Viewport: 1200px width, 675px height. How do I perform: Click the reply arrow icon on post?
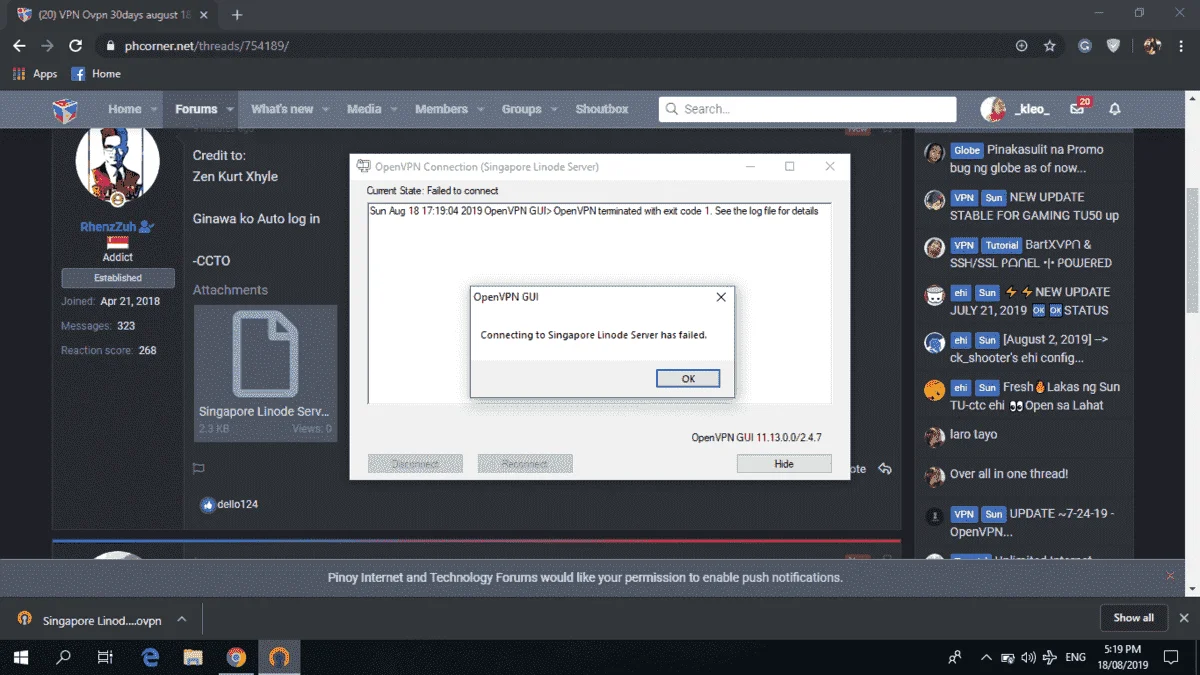tap(885, 468)
